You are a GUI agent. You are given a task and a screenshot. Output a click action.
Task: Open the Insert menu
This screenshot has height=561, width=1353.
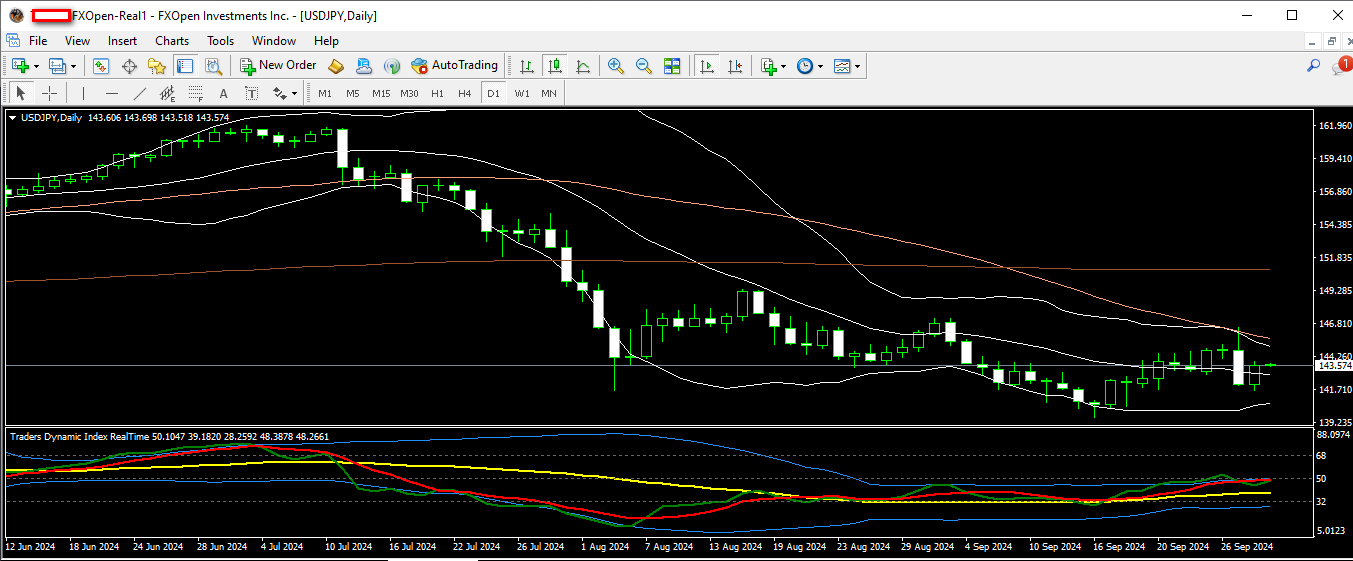tap(123, 41)
